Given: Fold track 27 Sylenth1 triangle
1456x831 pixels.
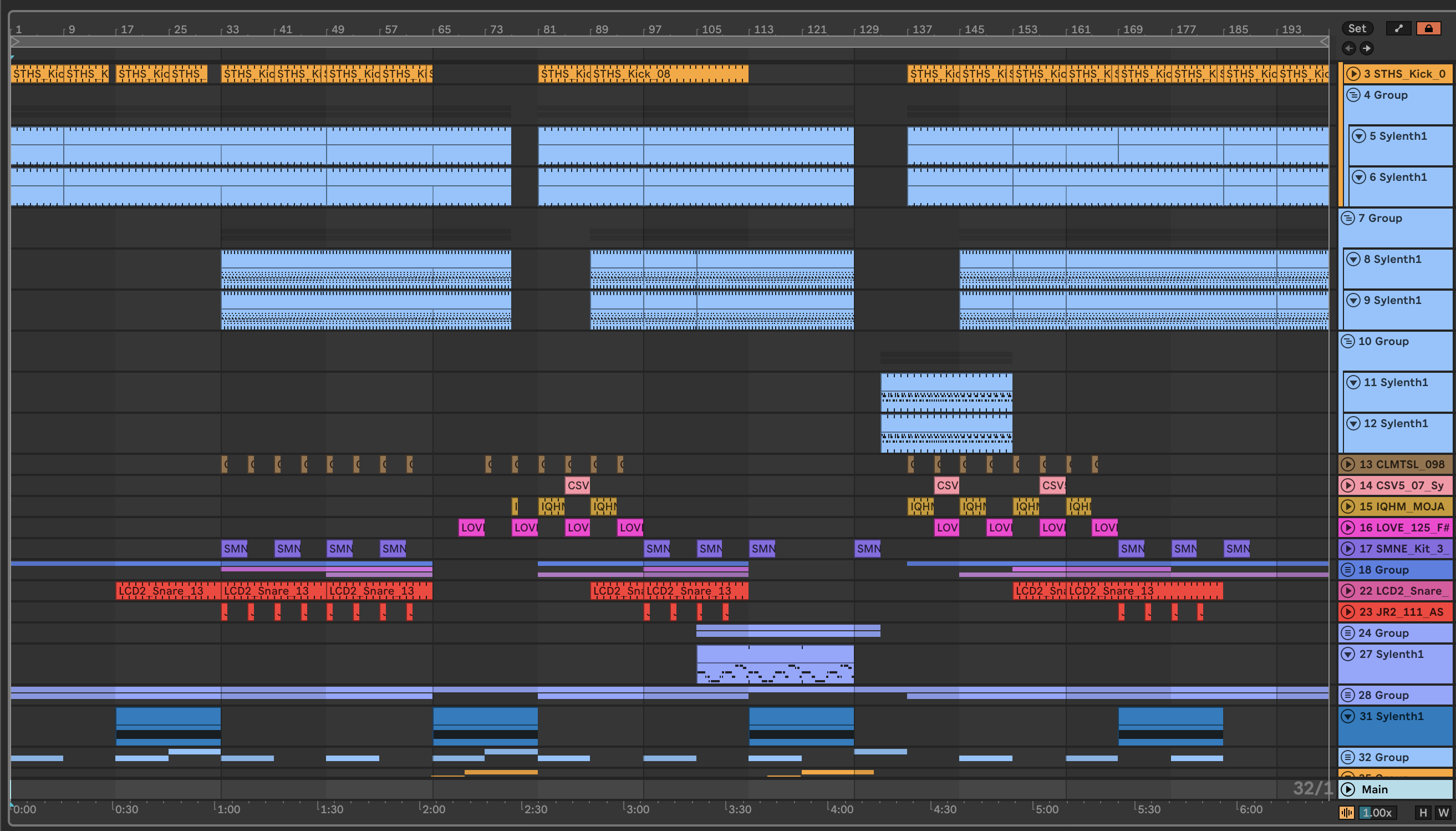Looking at the screenshot, I should pos(1348,654).
